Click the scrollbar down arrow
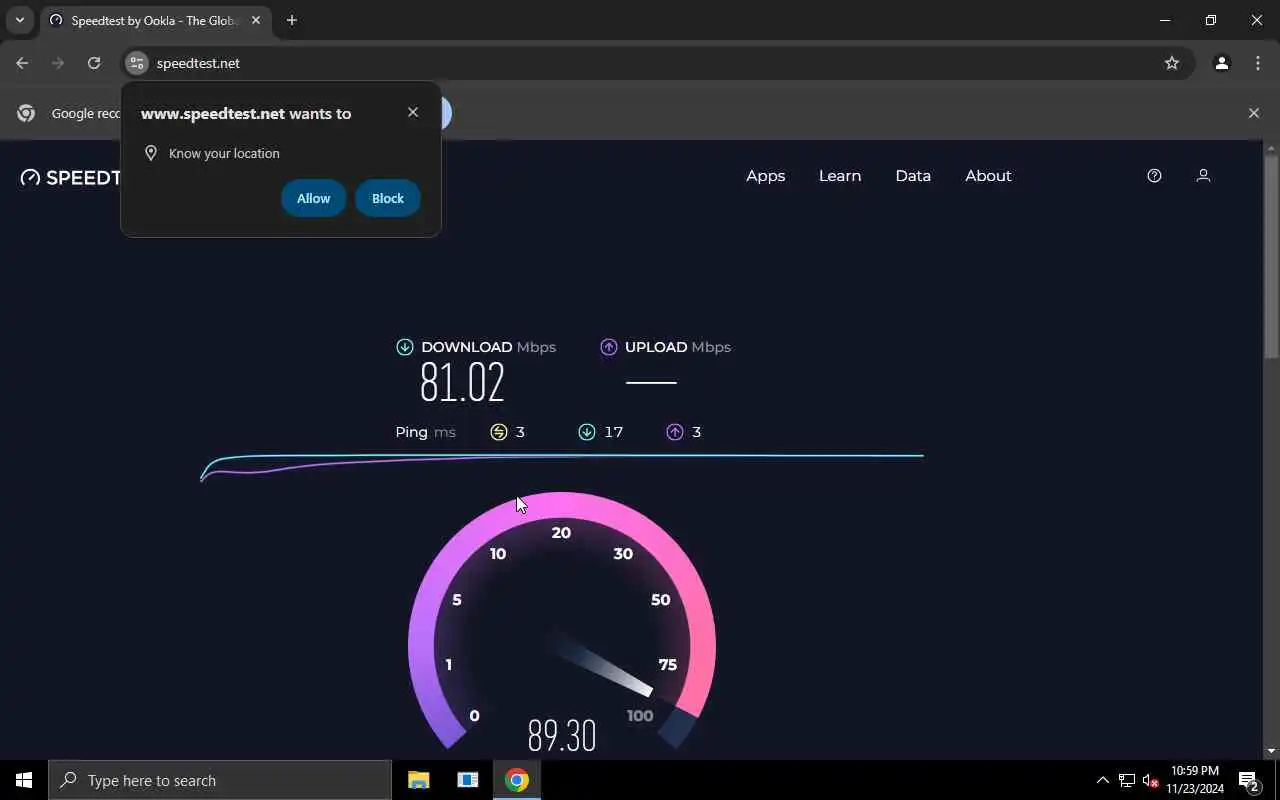This screenshot has width=1280, height=800. 1271,751
